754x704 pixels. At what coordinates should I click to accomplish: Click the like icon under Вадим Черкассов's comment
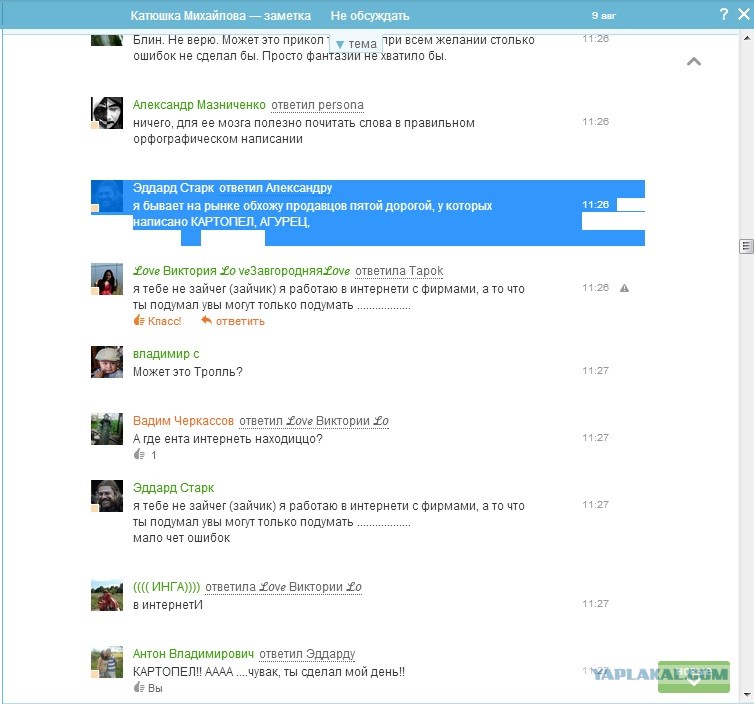coord(139,454)
